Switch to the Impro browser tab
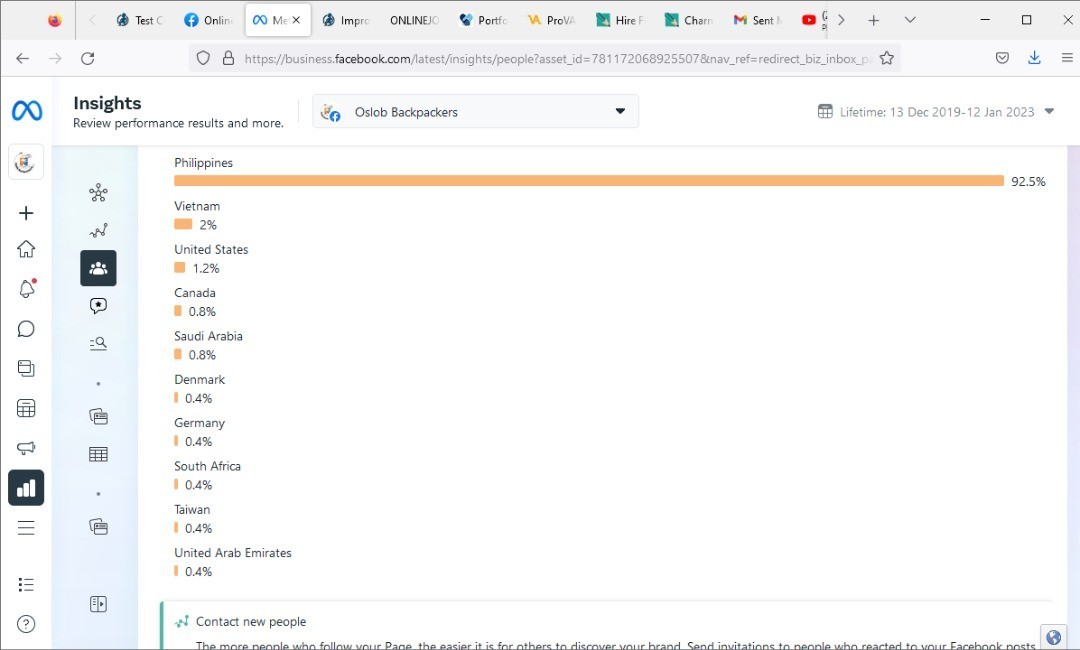Viewport: 1080px width, 650px height. [x=346, y=20]
